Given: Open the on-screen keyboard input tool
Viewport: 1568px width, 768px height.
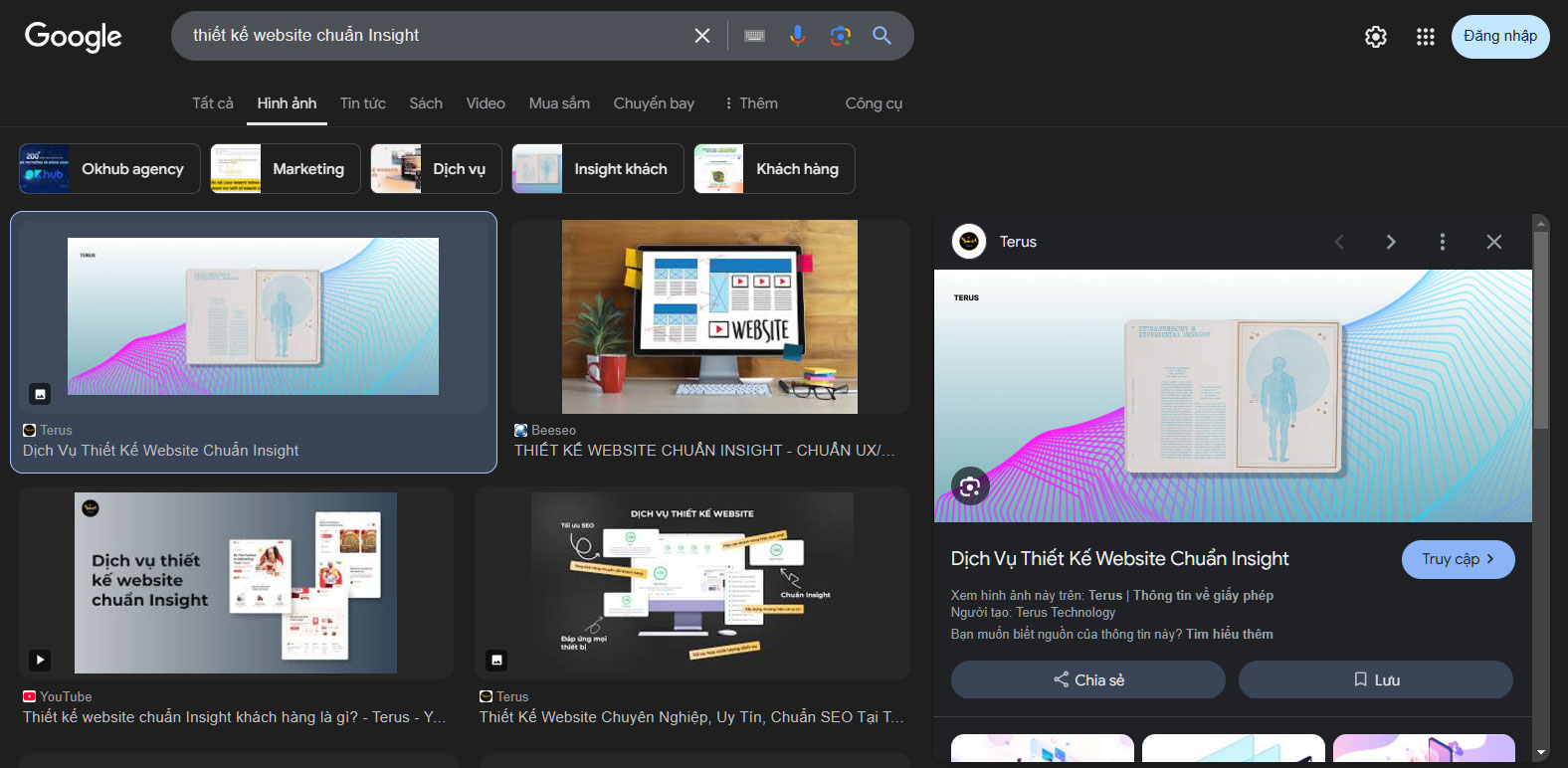Looking at the screenshot, I should (x=755, y=36).
